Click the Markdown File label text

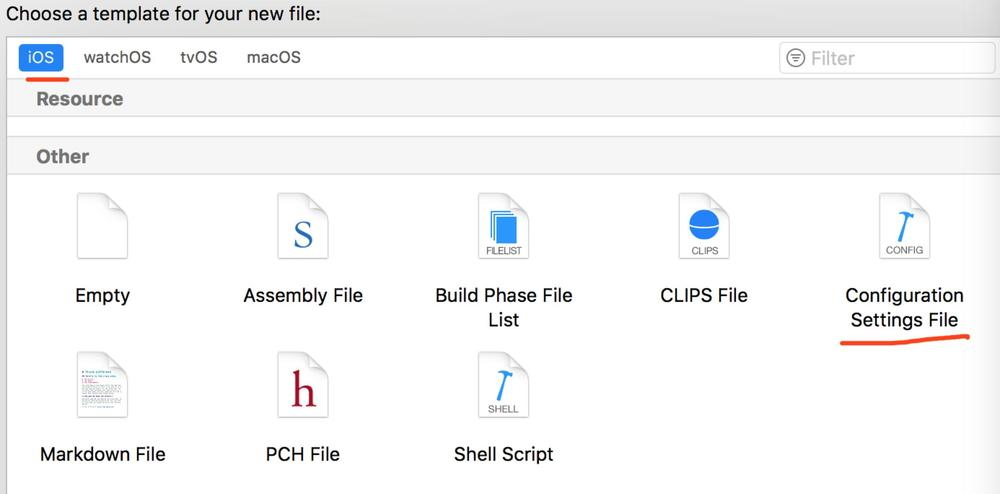[102, 454]
